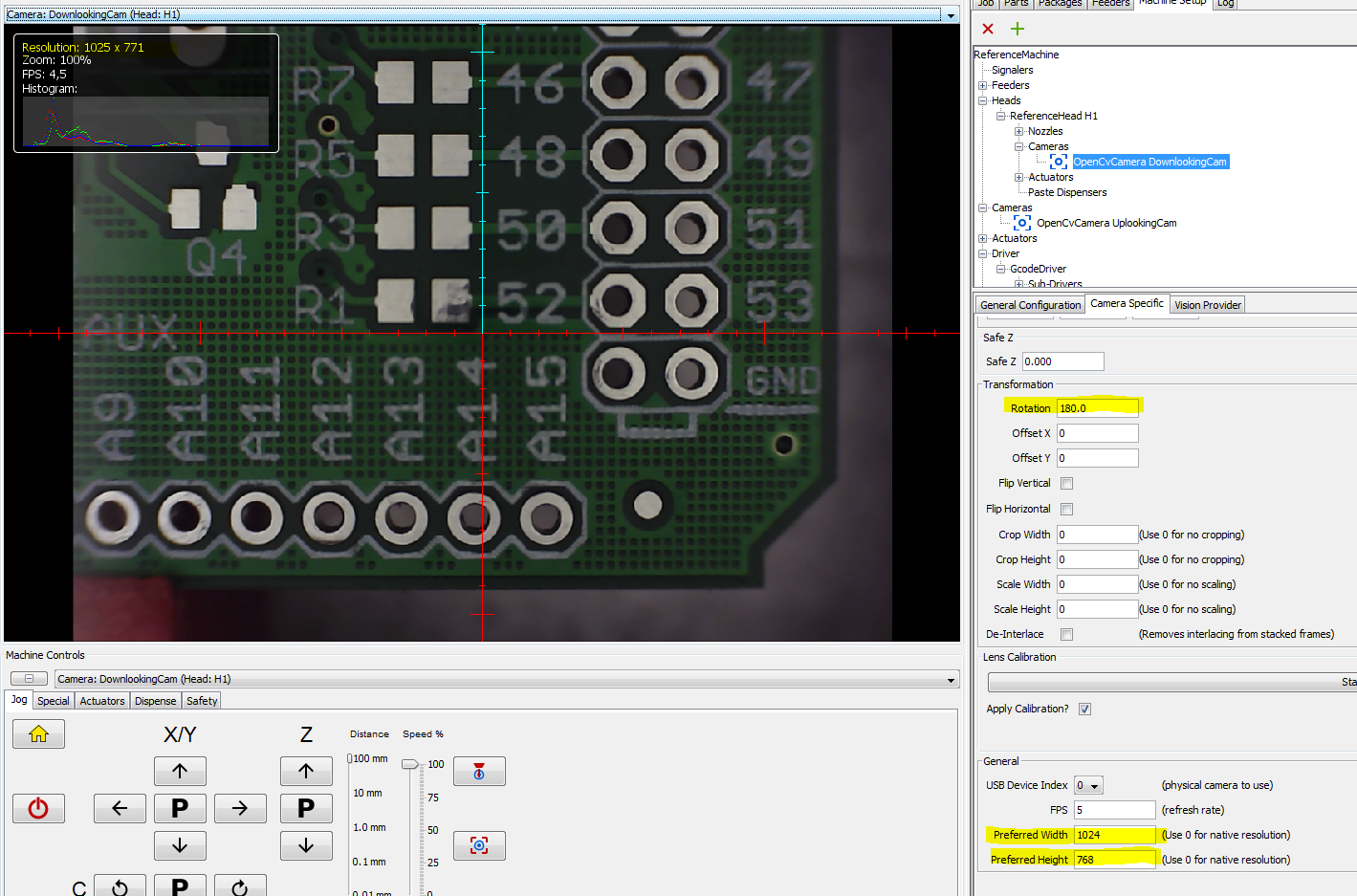Click the clockwise C-axis rotate icon
1357x896 pixels.
240,885
